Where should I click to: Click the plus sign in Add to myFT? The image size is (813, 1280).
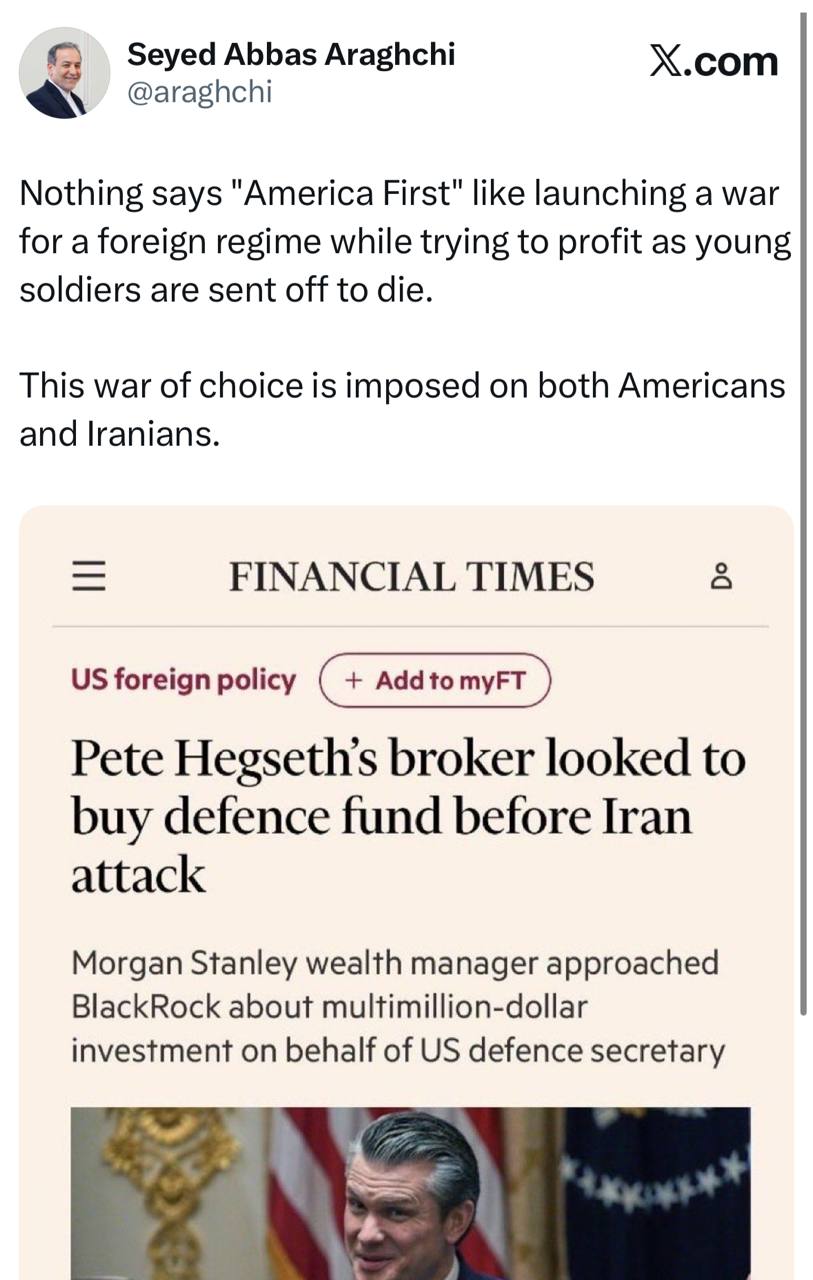[353, 681]
